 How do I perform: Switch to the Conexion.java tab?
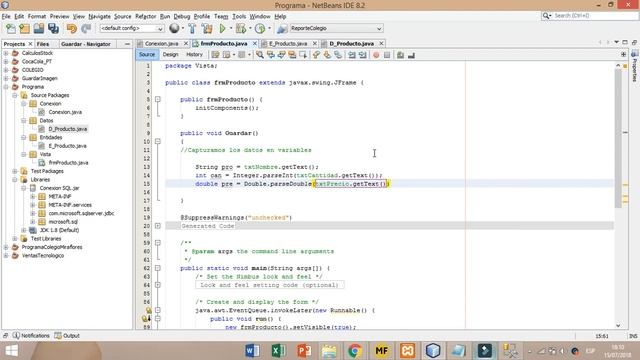(x=162, y=43)
